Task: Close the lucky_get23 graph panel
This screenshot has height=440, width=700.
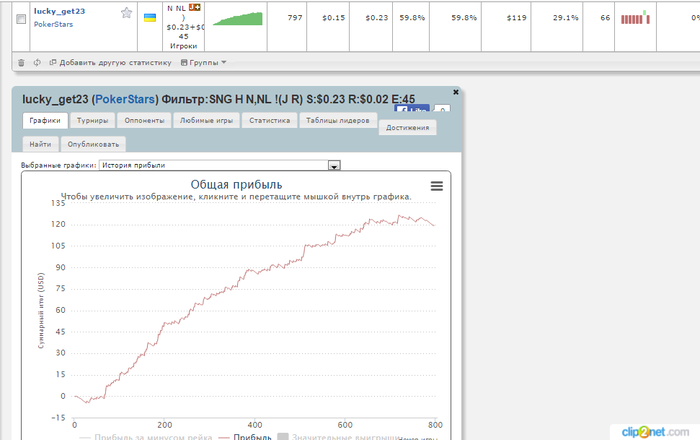Action: pos(456,92)
